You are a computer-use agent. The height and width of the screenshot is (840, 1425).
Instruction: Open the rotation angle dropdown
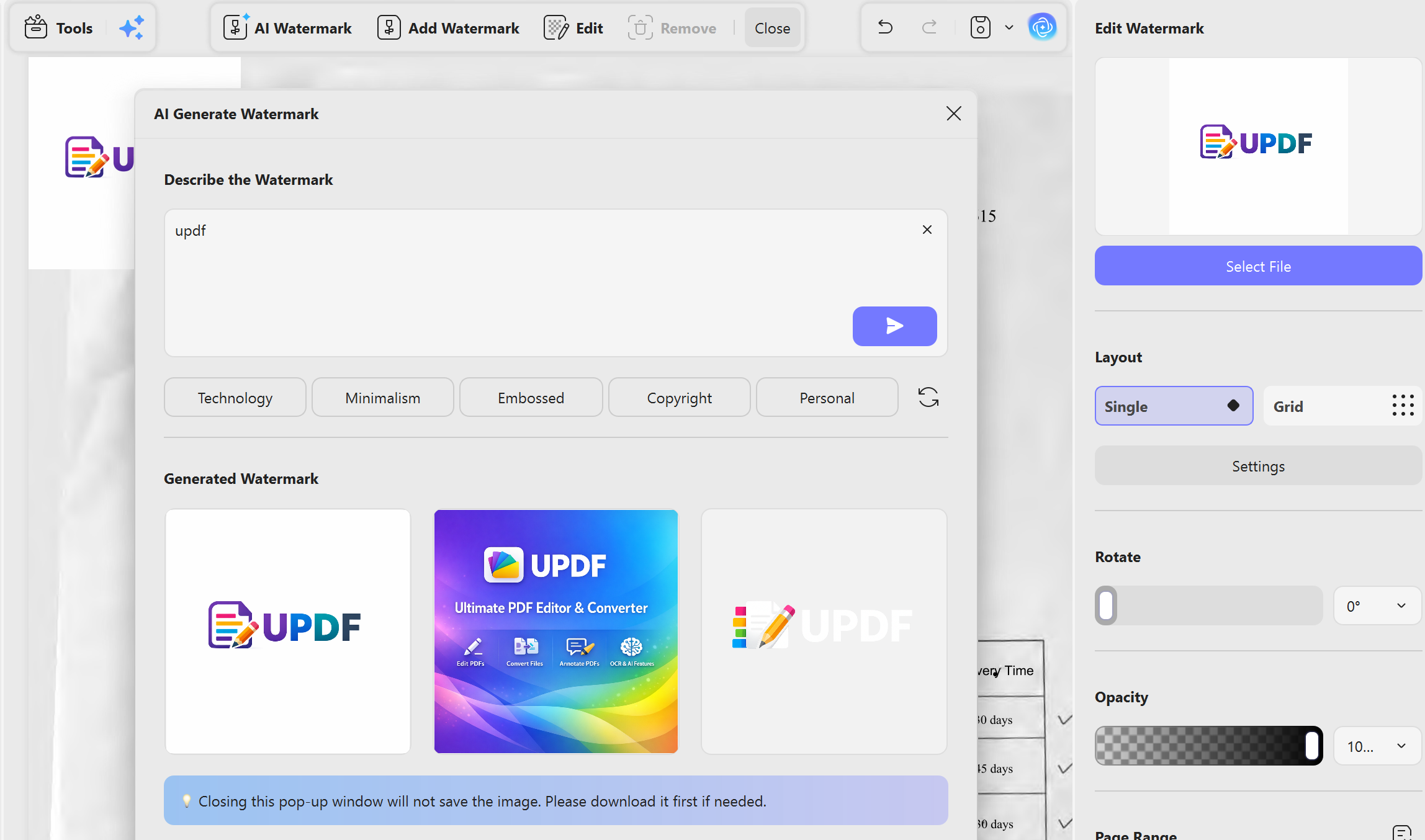1377,605
